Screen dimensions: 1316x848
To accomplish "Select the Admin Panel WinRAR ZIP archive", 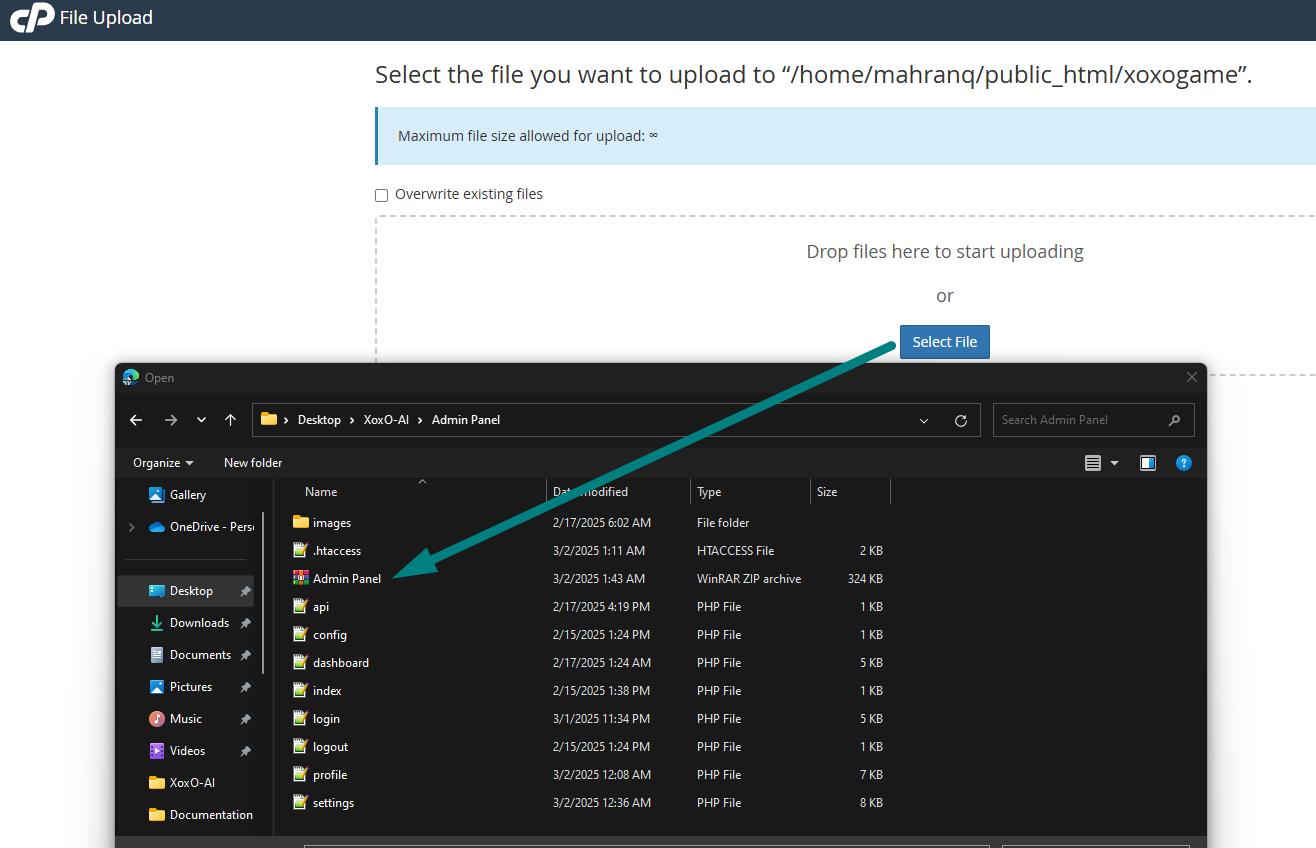I will click(346, 579).
